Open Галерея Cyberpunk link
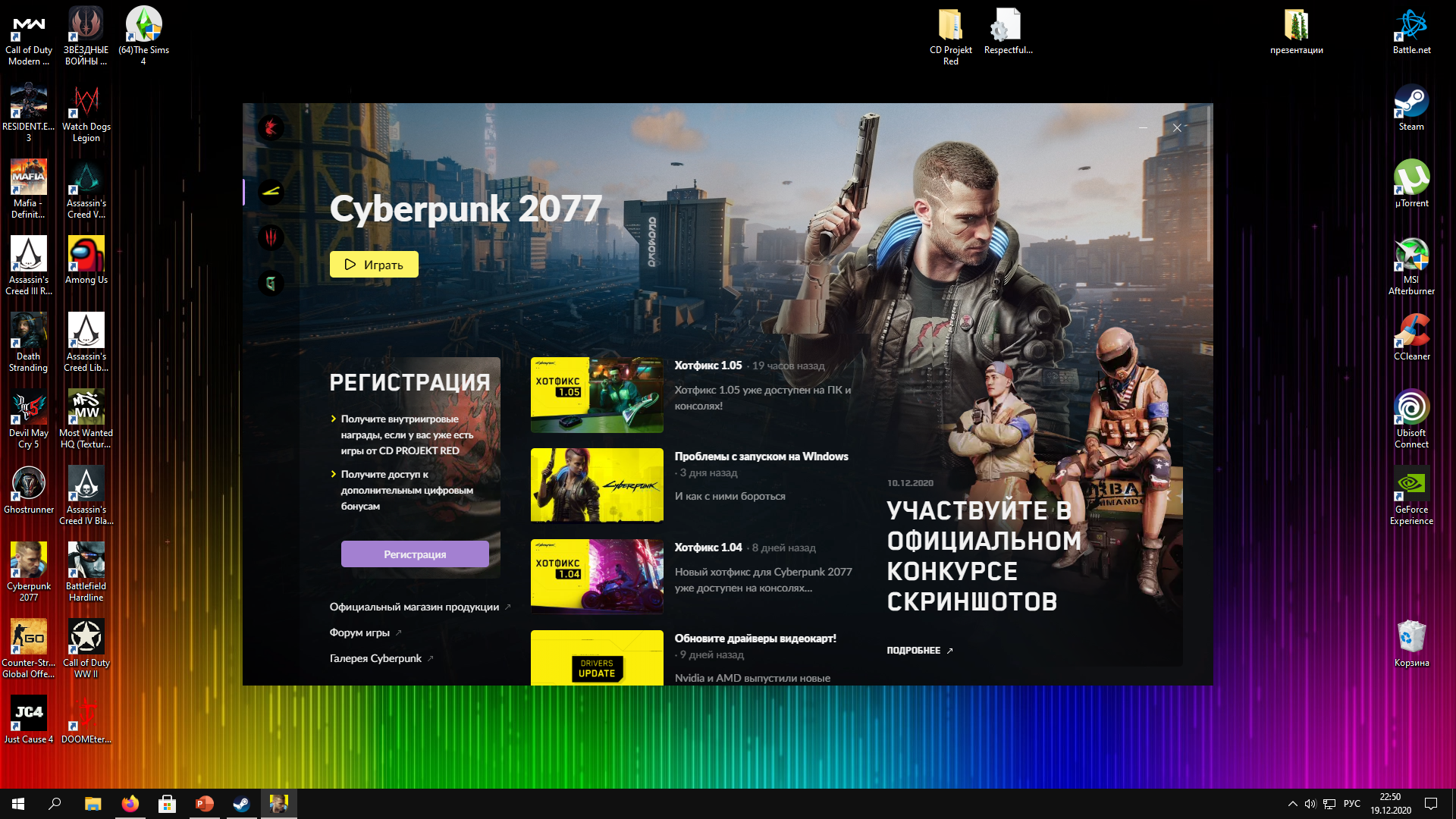The image size is (1456, 819). [x=375, y=658]
